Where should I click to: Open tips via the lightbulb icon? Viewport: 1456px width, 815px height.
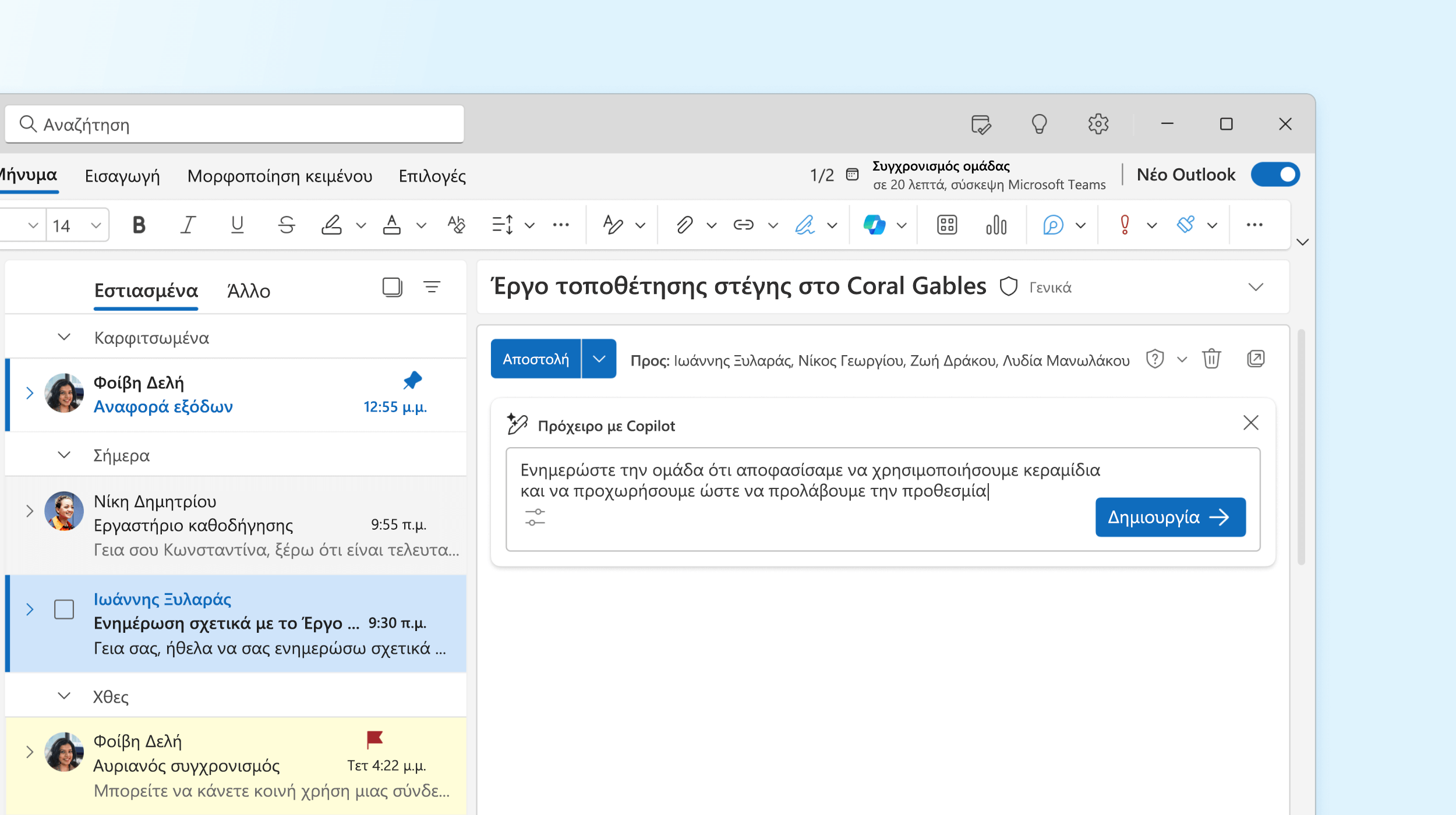point(1040,124)
